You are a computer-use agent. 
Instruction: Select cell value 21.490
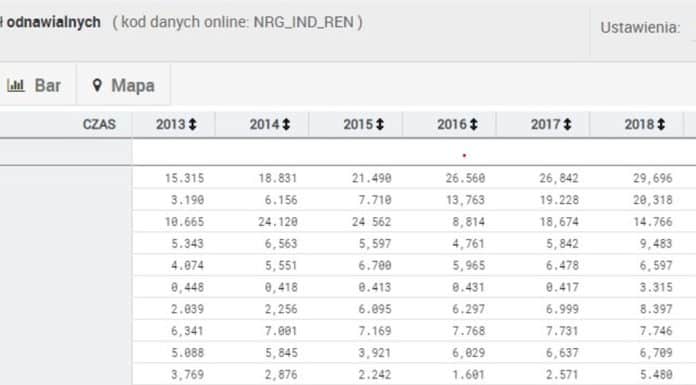[x=372, y=178]
